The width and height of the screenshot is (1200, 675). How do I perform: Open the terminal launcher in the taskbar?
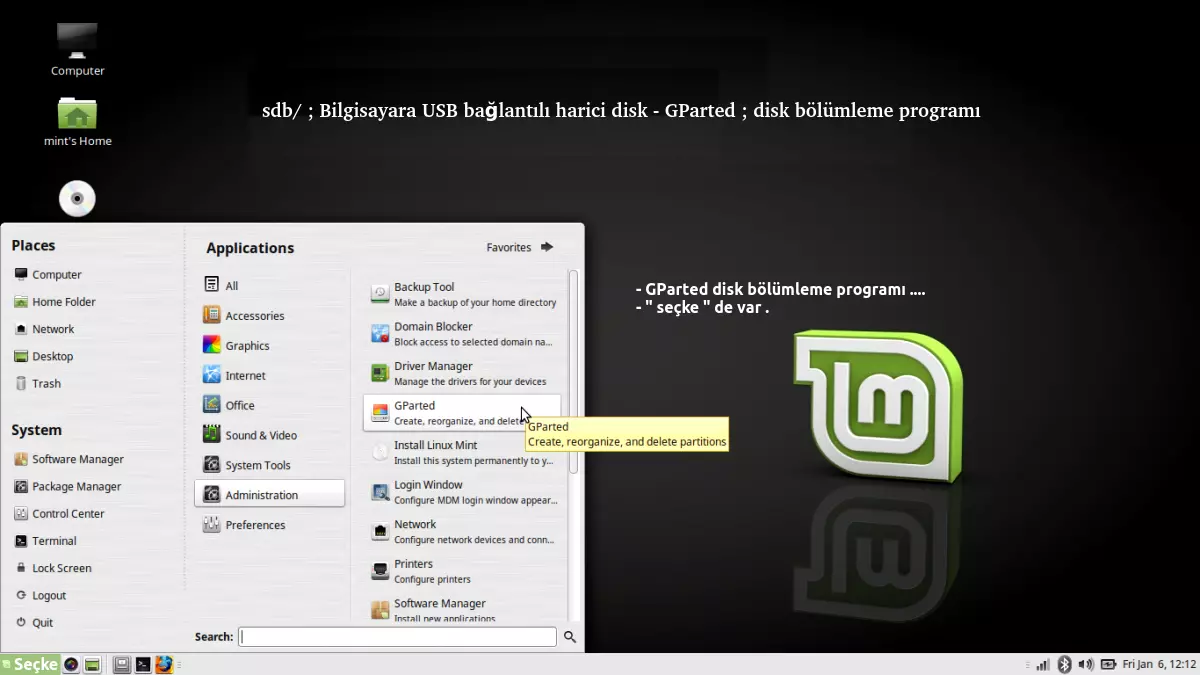(x=143, y=664)
